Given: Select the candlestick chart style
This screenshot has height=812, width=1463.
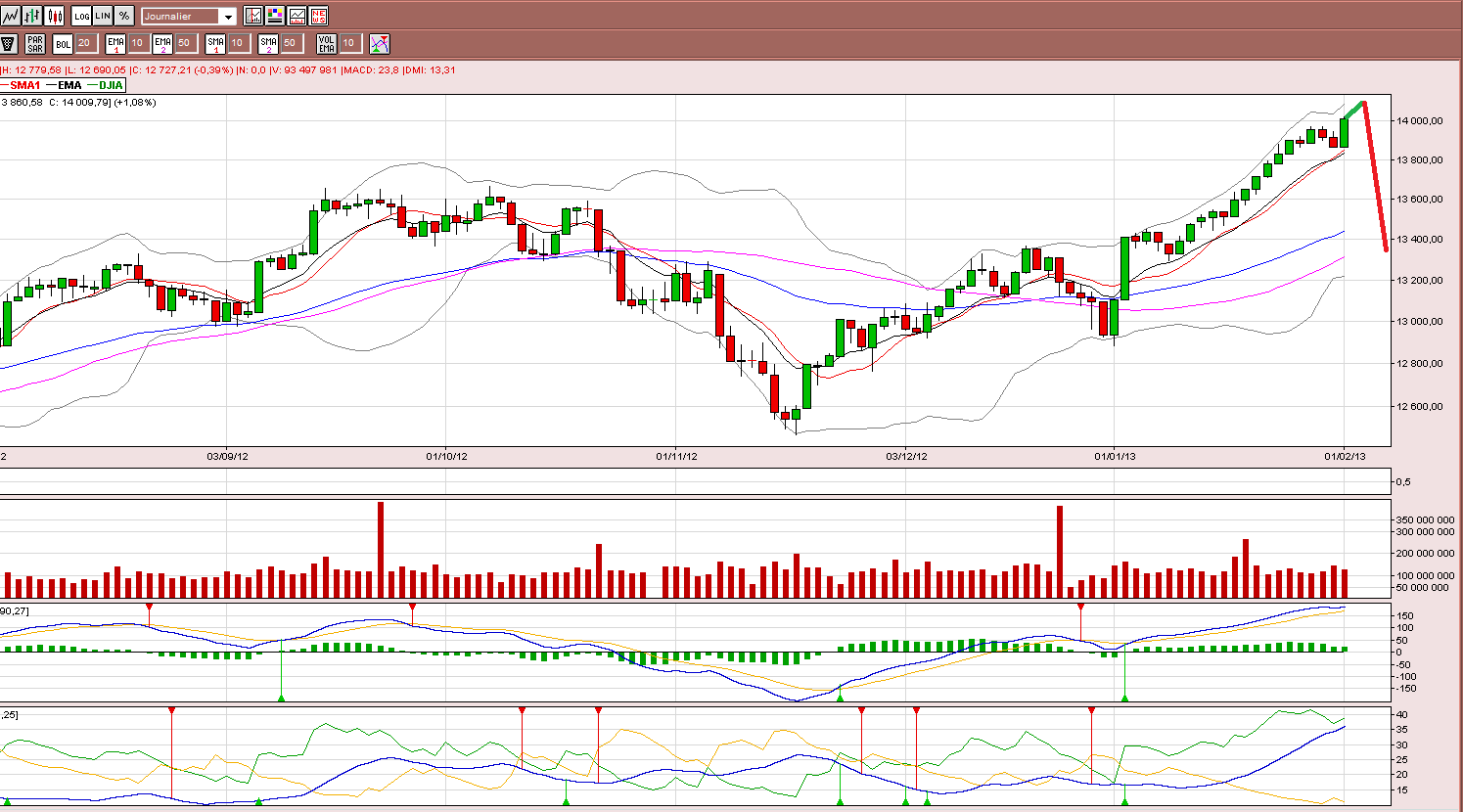Looking at the screenshot, I should point(54,16).
